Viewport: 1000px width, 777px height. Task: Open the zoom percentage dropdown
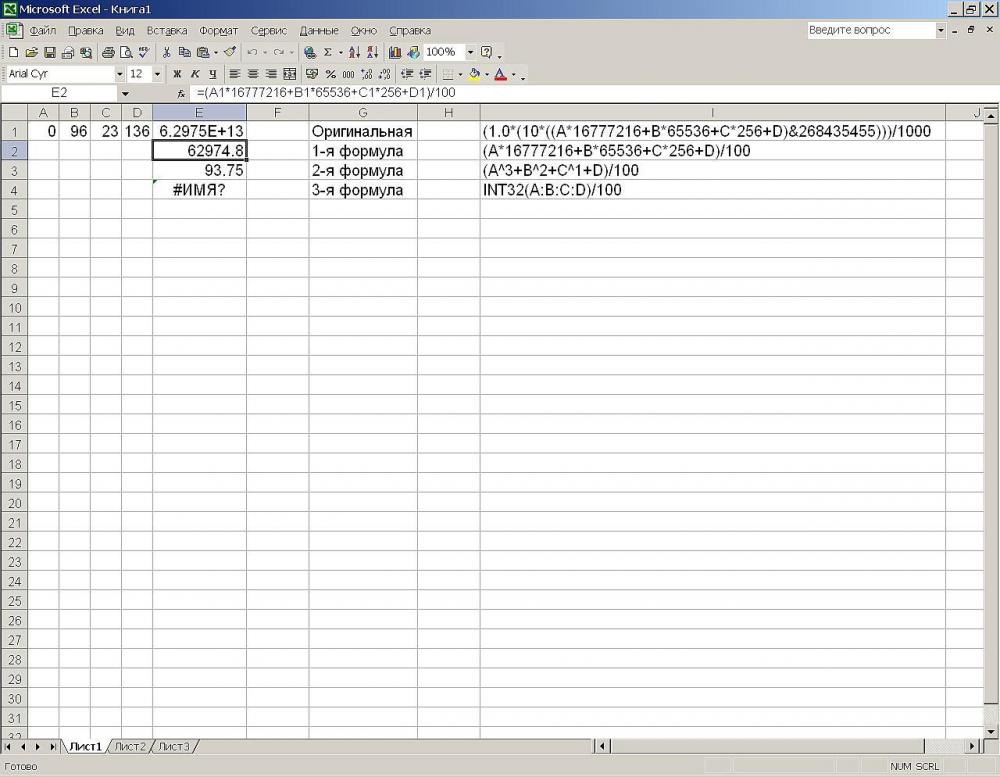(x=471, y=52)
